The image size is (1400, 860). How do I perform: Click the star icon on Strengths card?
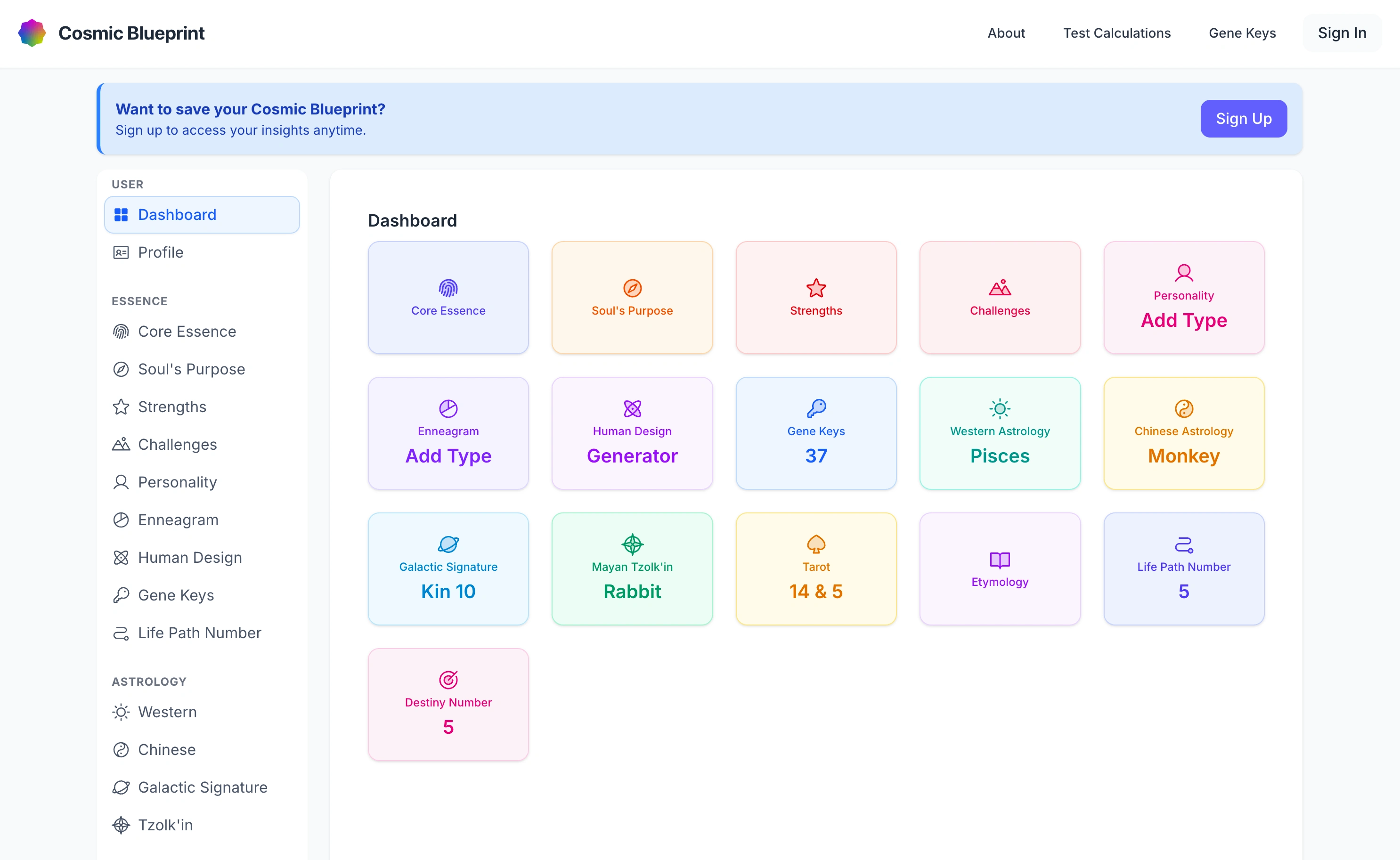pos(816,288)
